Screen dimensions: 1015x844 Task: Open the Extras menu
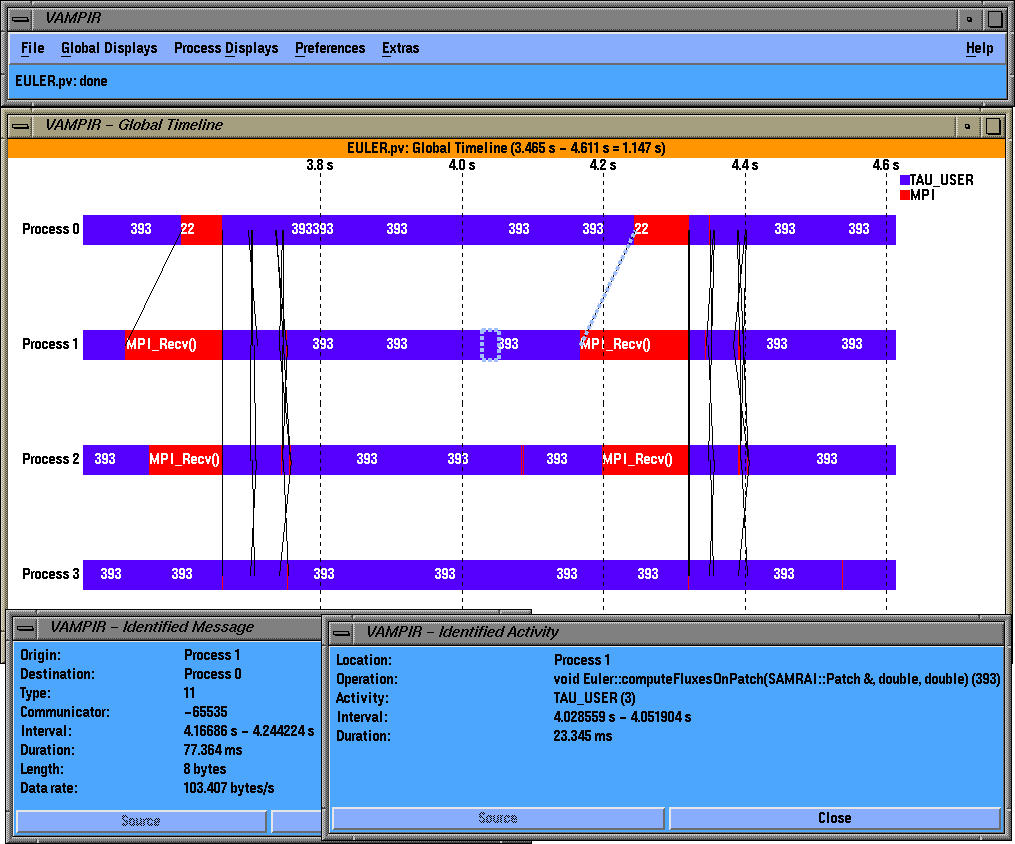pyautogui.click(x=400, y=48)
